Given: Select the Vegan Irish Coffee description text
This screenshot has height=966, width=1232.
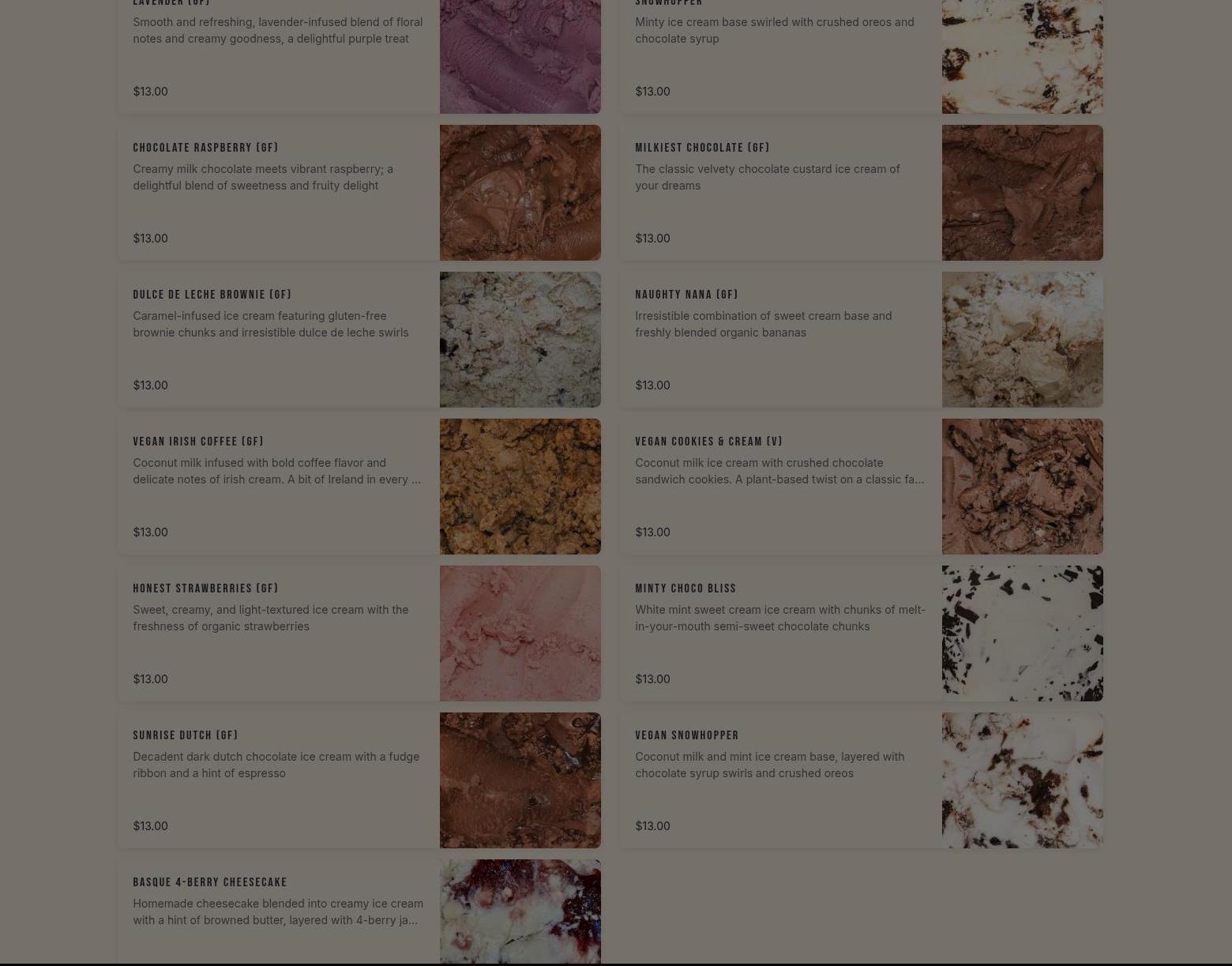Looking at the screenshot, I should point(276,471).
